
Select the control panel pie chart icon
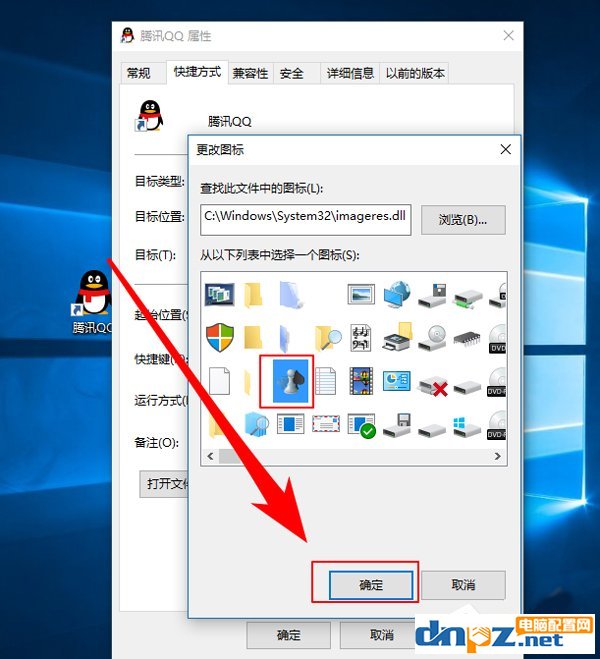click(x=396, y=380)
